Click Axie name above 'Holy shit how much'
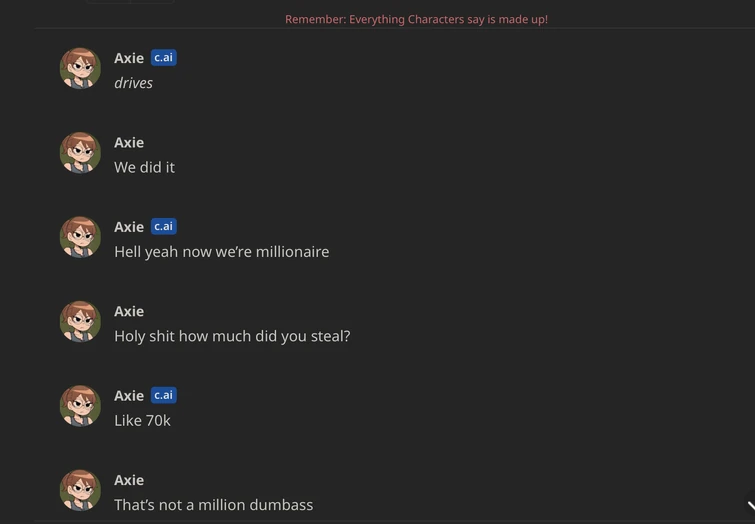The height and width of the screenshot is (524, 755). pos(129,312)
